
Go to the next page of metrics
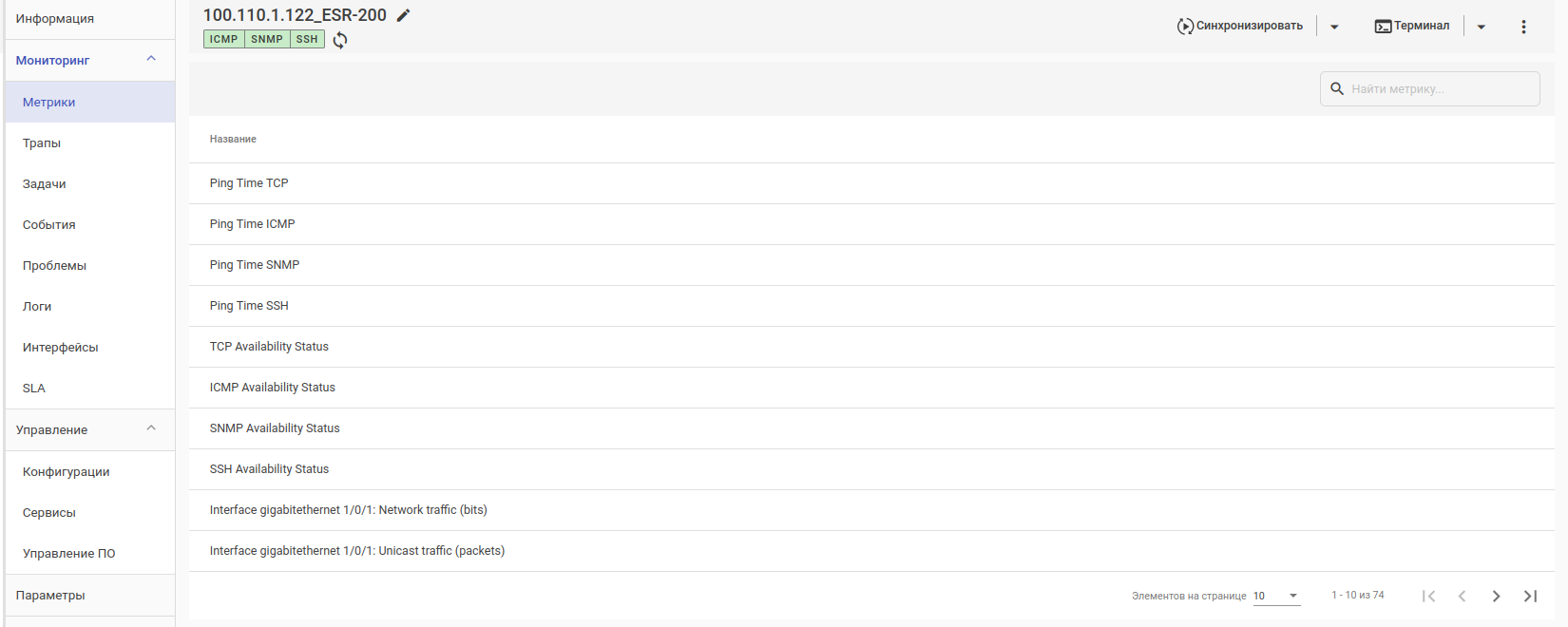coord(1496,596)
